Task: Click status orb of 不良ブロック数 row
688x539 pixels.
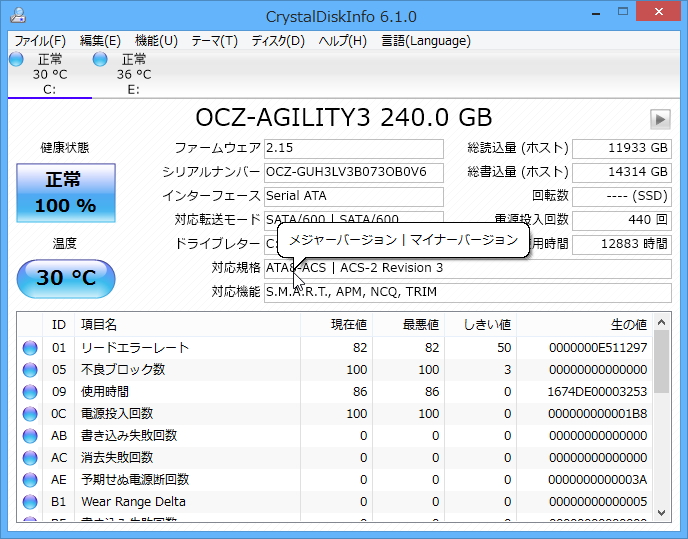Action: [x=30, y=370]
